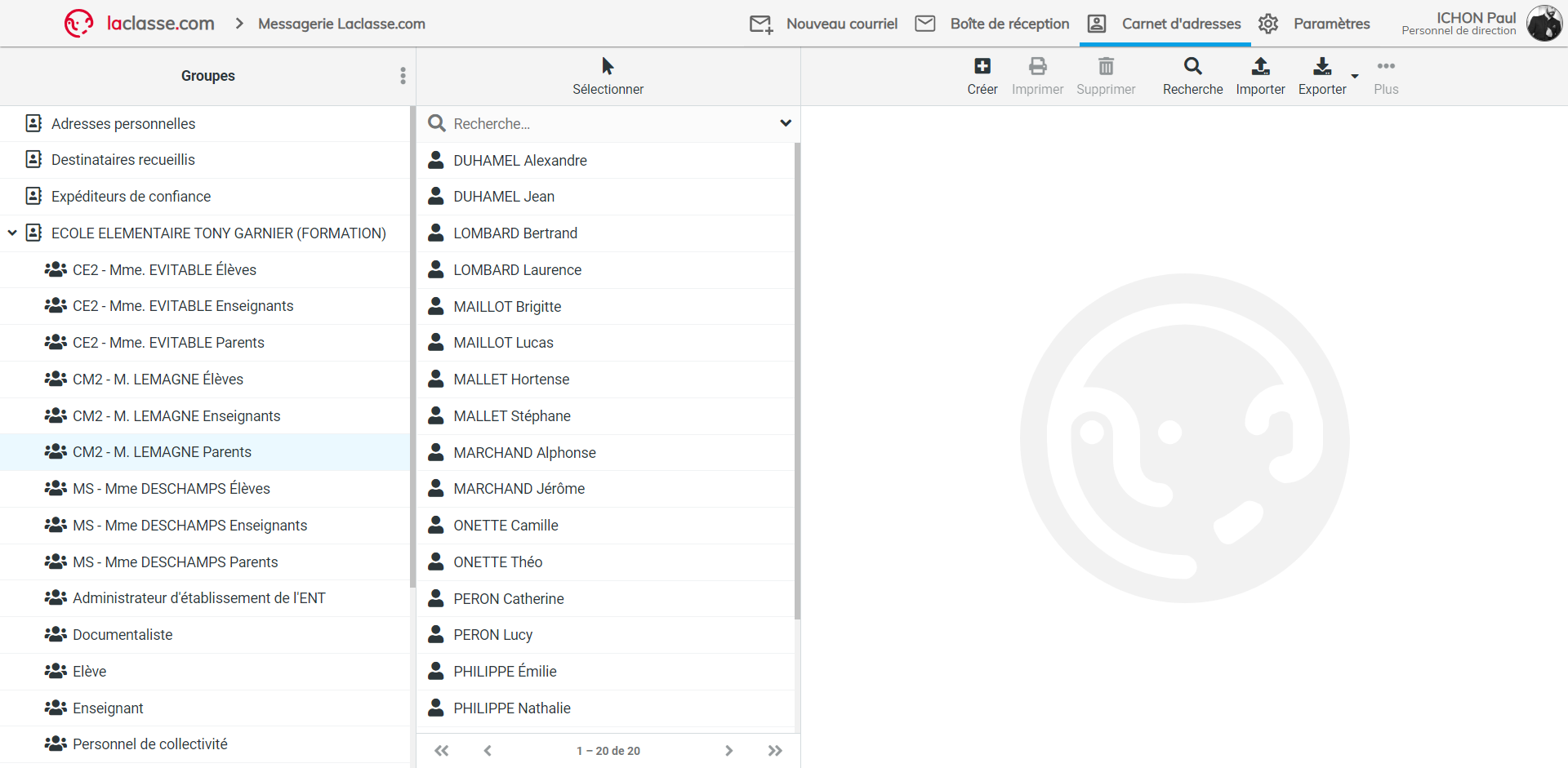Go to next contacts page
This screenshot has width=1568, height=768.
[x=728, y=750]
